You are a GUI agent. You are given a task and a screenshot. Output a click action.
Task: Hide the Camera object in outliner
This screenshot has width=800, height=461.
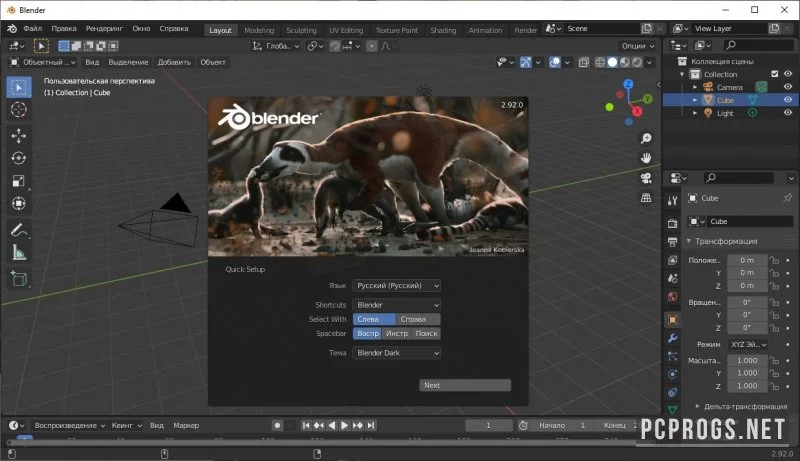click(x=788, y=87)
